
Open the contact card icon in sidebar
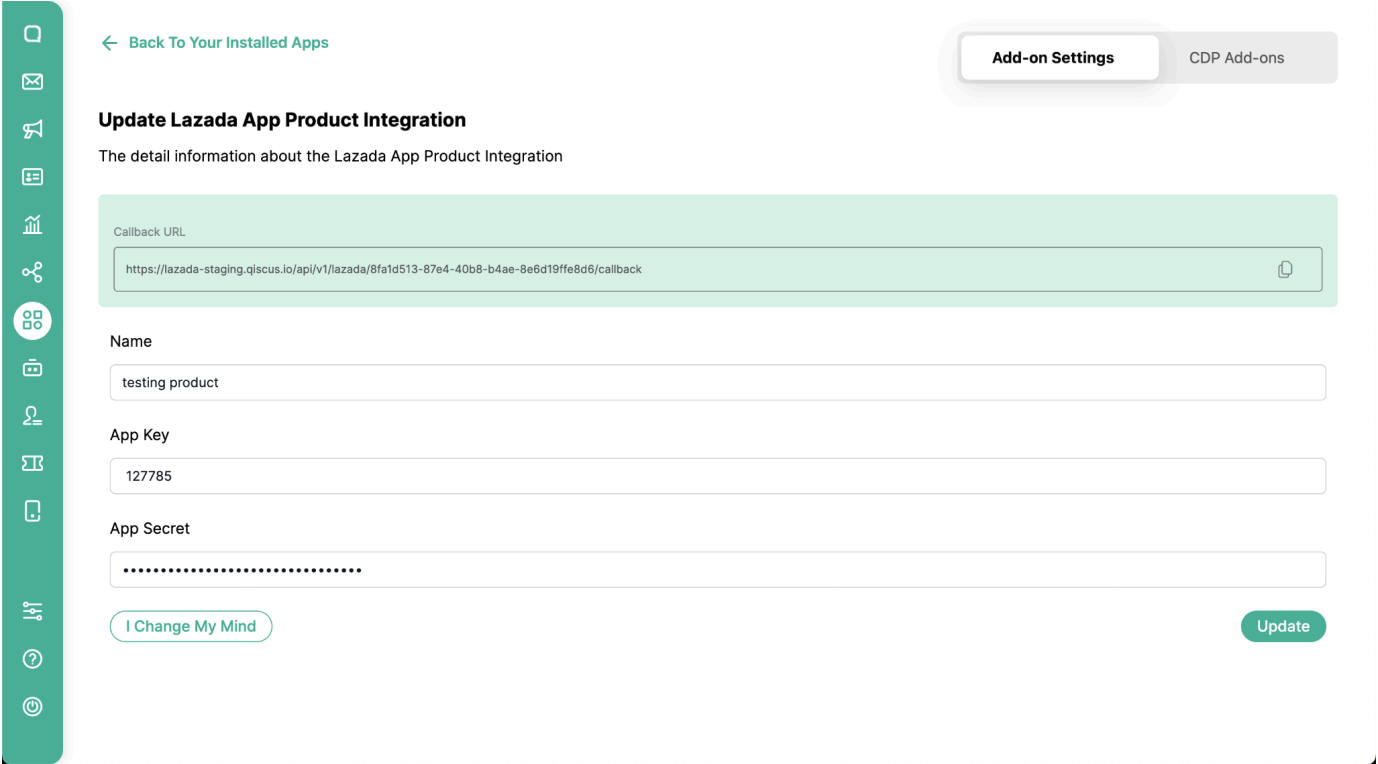click(32, 176)
